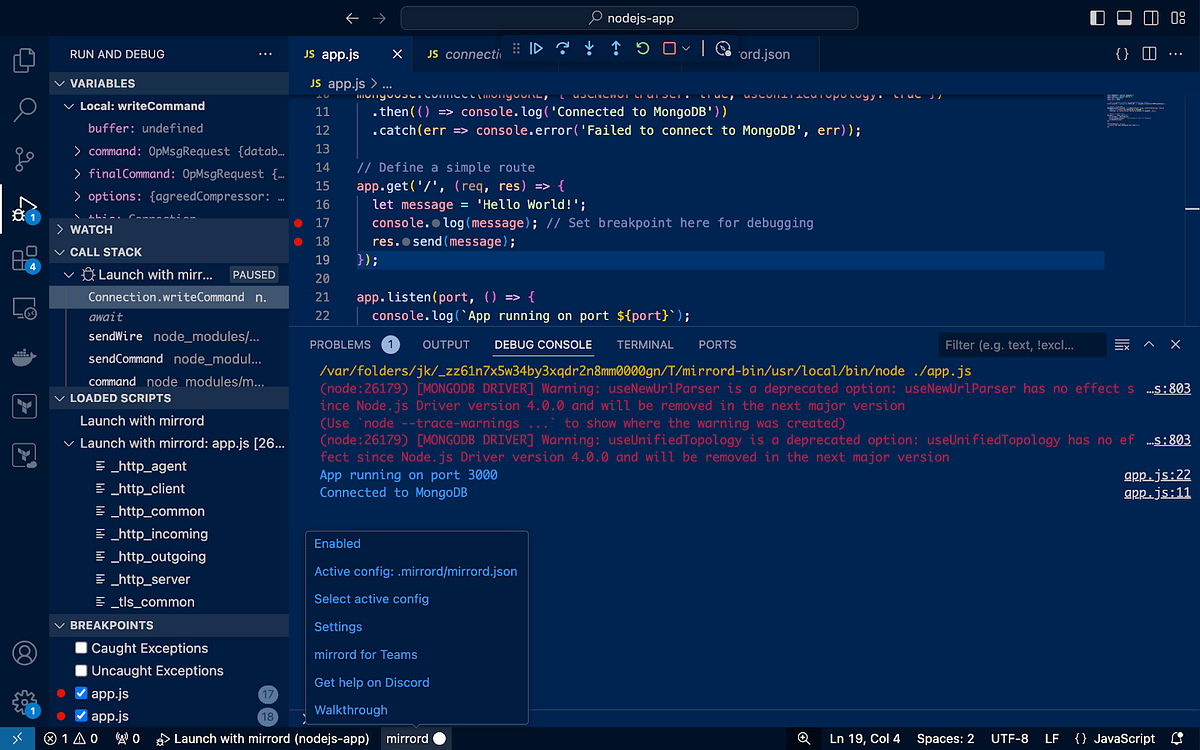Expand the command: OpMsgRequest variable

(77, 151)
